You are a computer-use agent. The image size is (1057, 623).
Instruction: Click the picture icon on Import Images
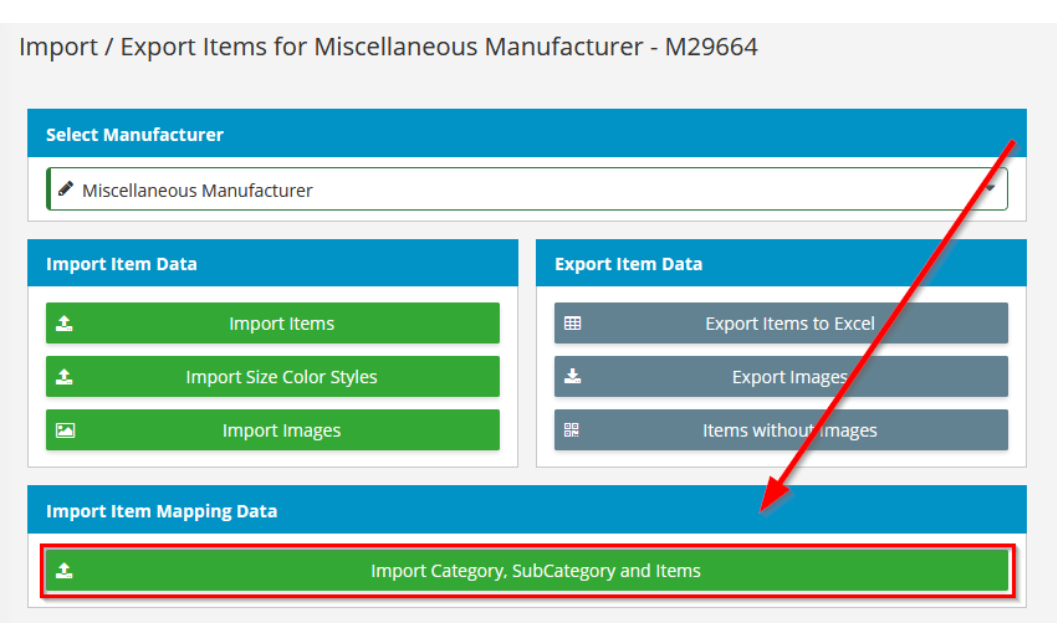click(x=65, y=430)
